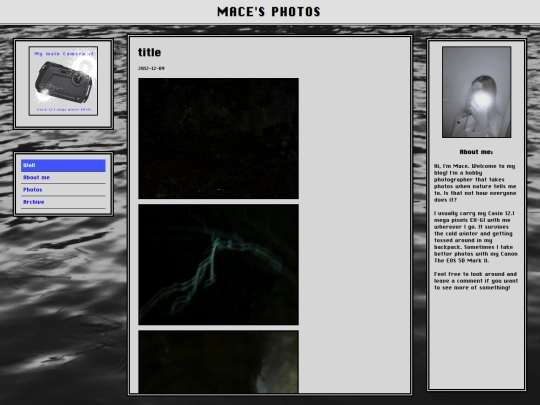Click the MACE'S PHOTOS site header
This screenshot has height=405, width=540.
(269, 12)
